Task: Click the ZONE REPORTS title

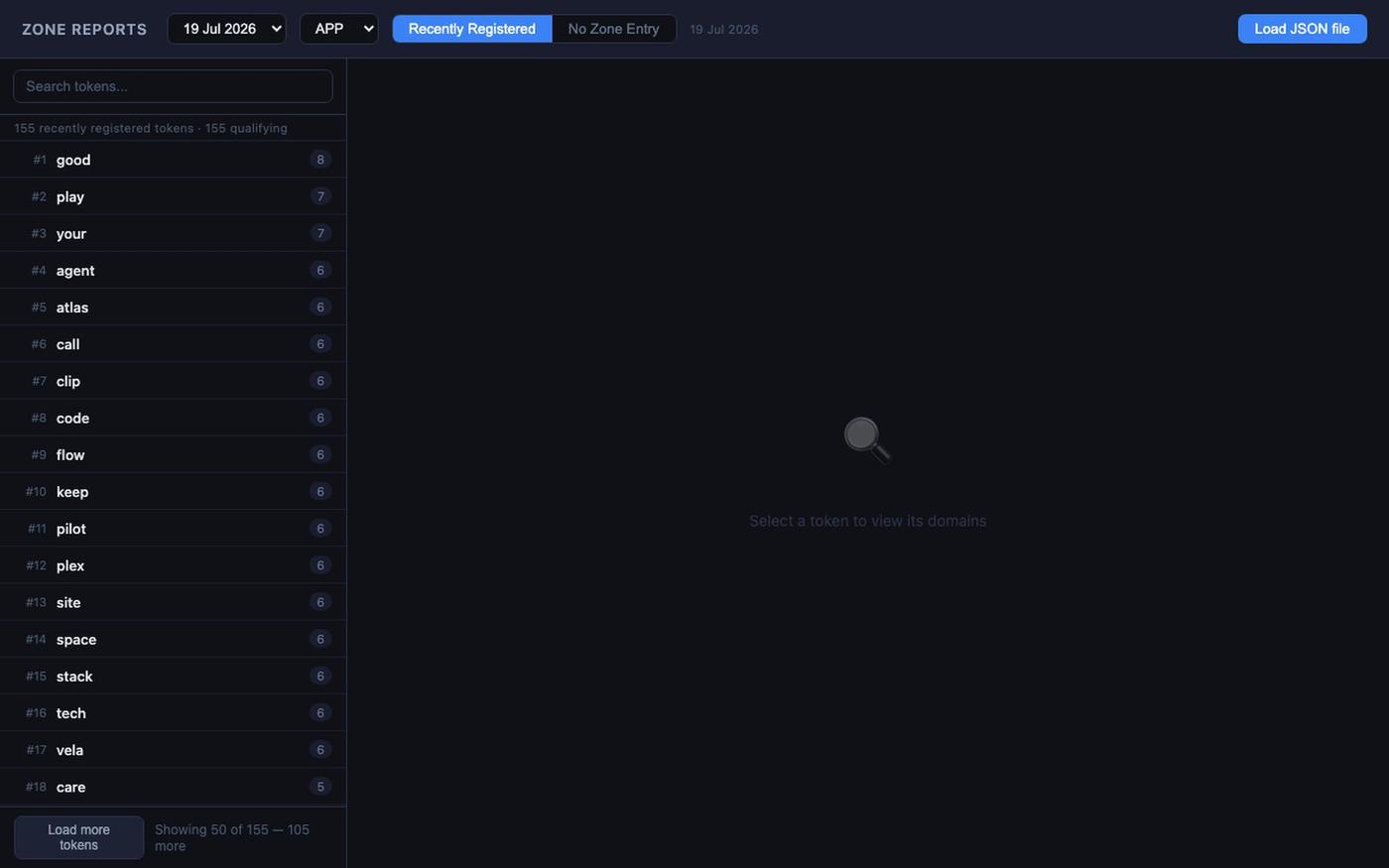Action: point(84,30)
